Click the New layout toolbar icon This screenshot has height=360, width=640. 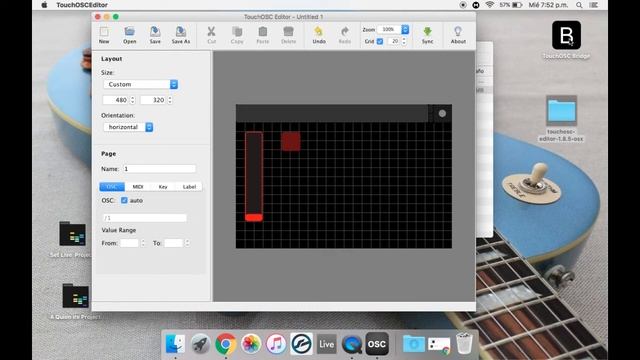104,35
